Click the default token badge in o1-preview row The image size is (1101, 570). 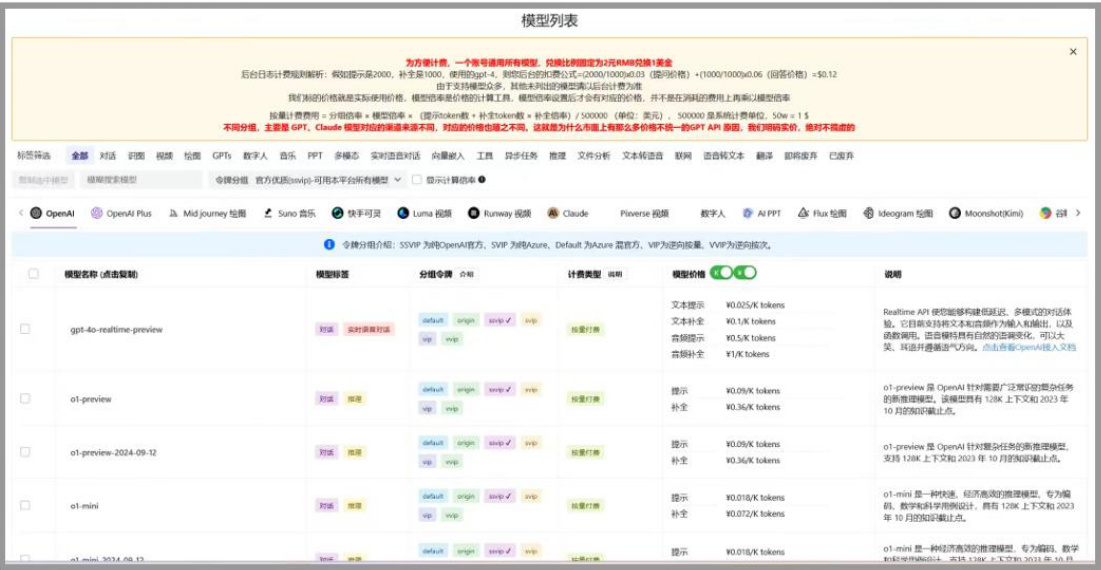tap(433, 388)
